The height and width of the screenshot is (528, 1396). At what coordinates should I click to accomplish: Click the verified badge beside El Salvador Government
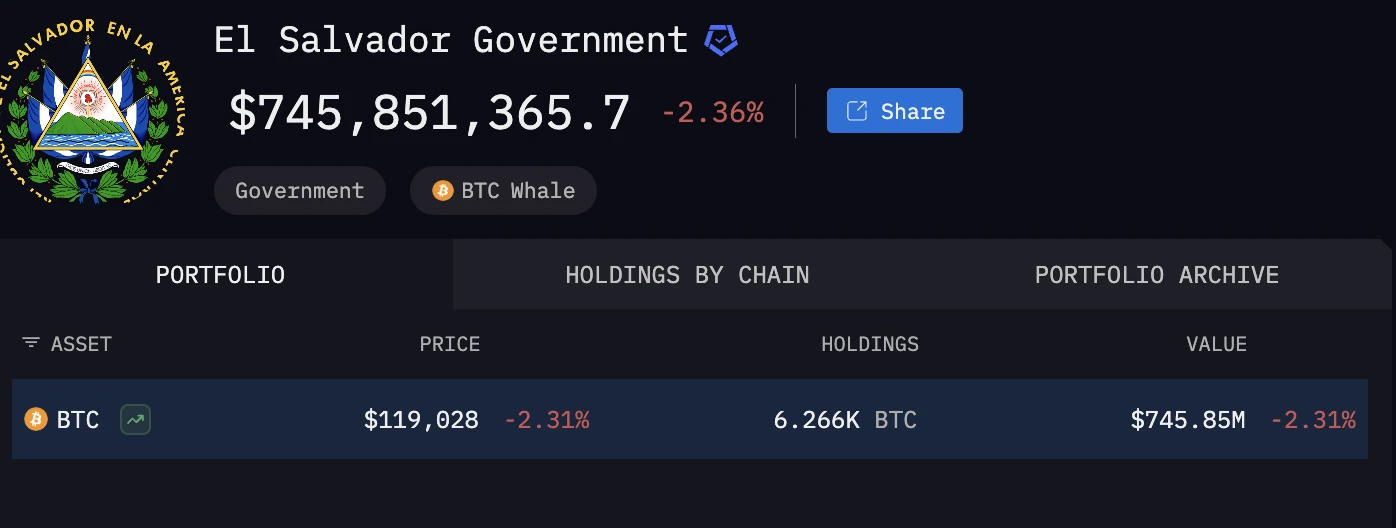720,41
